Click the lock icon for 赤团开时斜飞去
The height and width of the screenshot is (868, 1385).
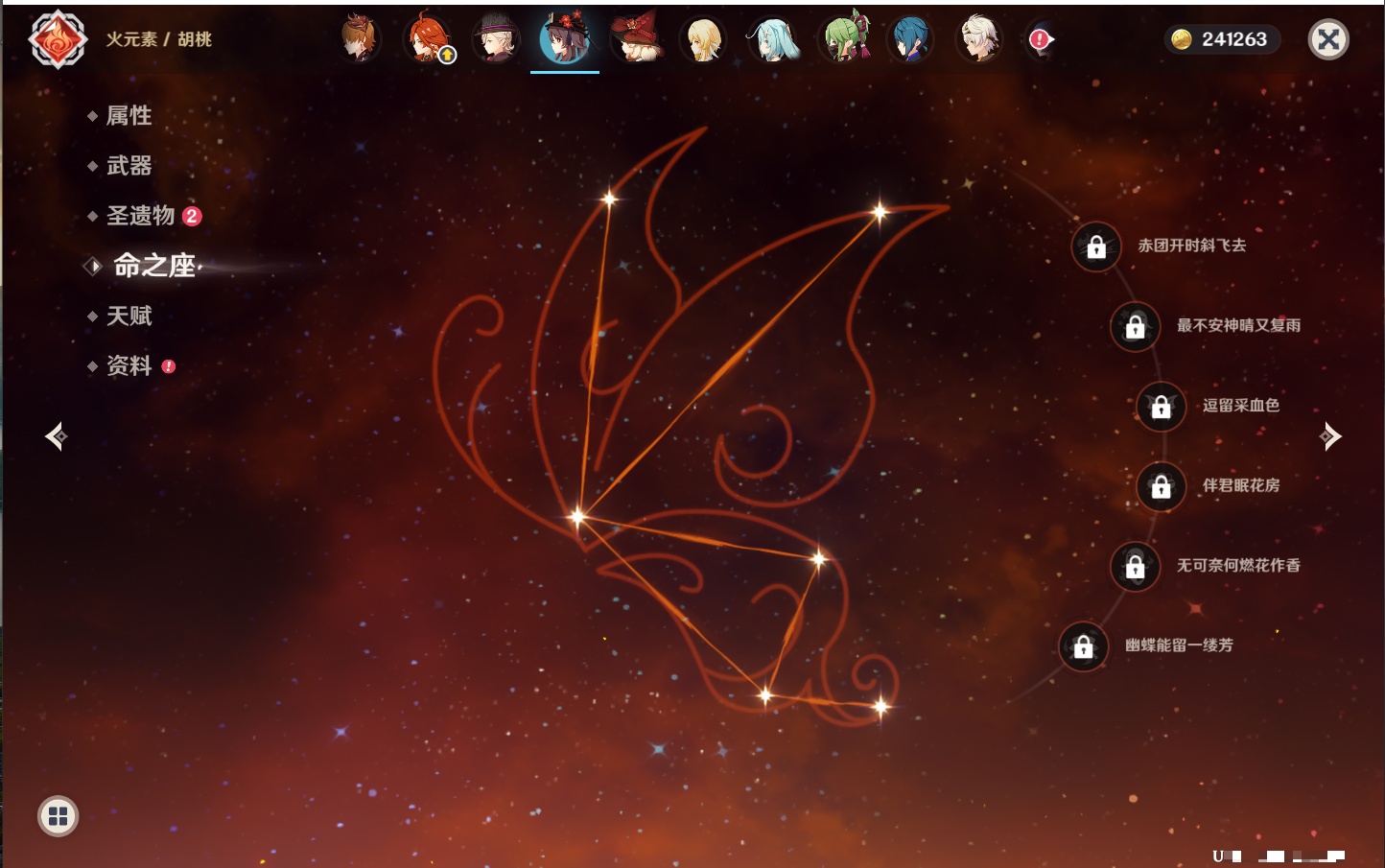pos(1096,247)
